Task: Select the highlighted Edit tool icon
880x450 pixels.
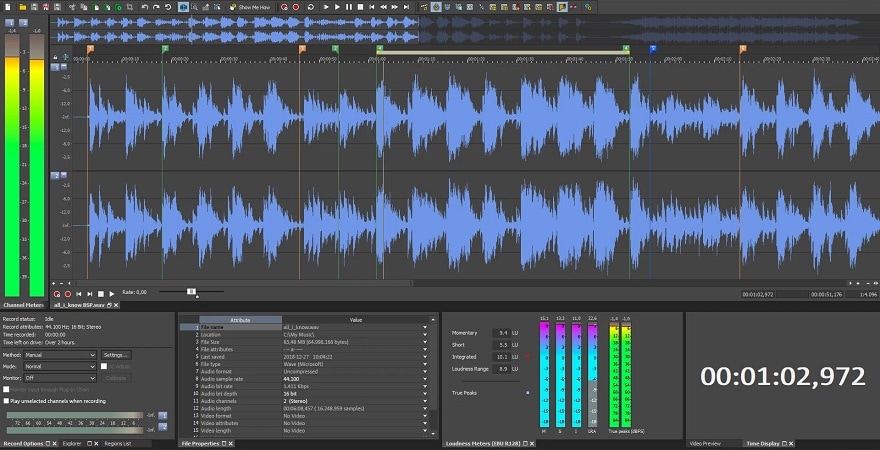Action: click(x=184, y=7)
